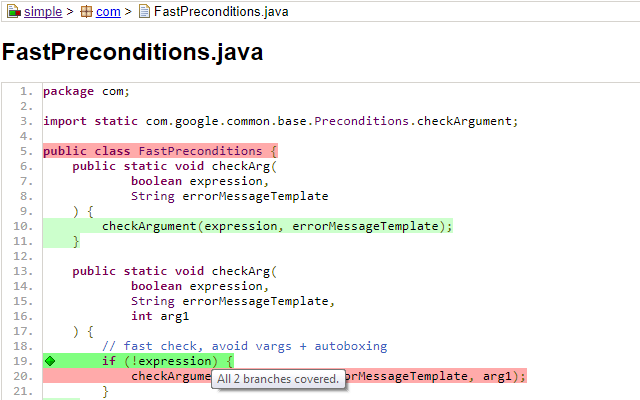The image size is (640, 400).
Task: Click the simple bundle icon in breadcrumb
Action: point(12,12)
